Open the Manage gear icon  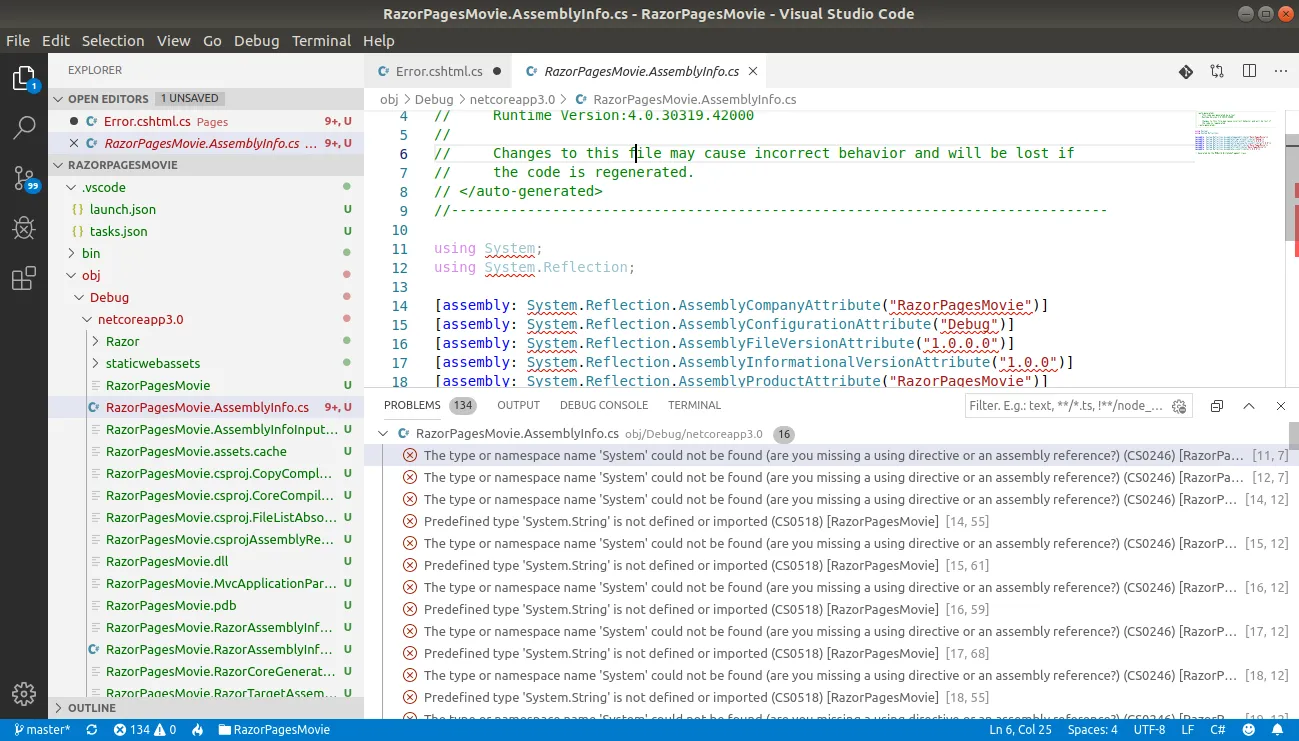click(x=24, y=693)
